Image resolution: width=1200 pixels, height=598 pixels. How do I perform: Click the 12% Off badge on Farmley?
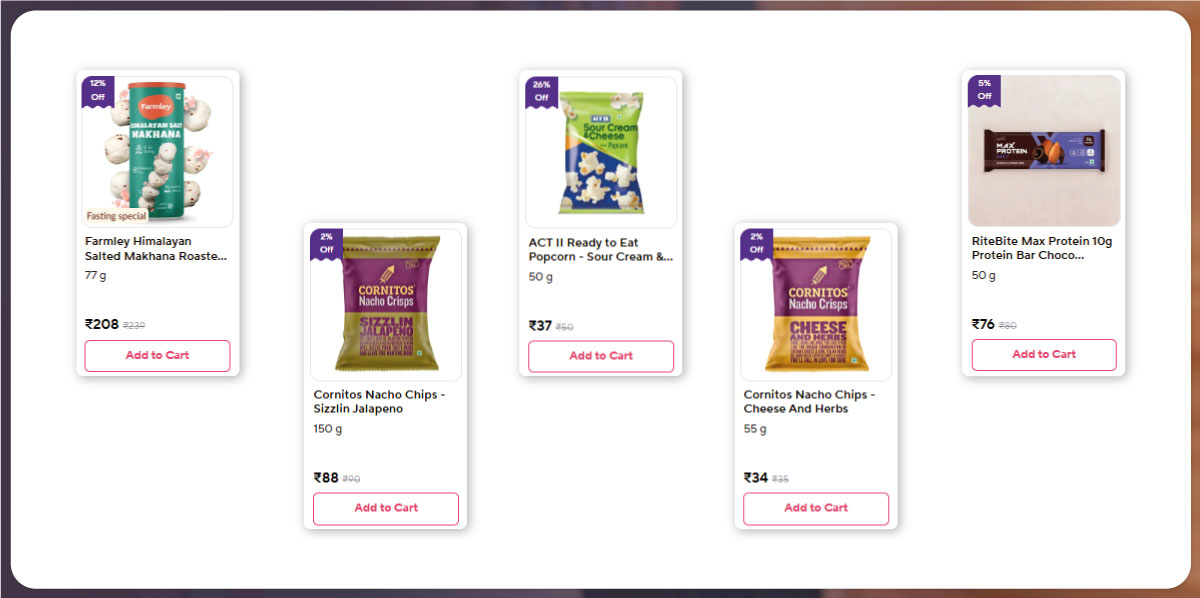(x=98, y=90)
